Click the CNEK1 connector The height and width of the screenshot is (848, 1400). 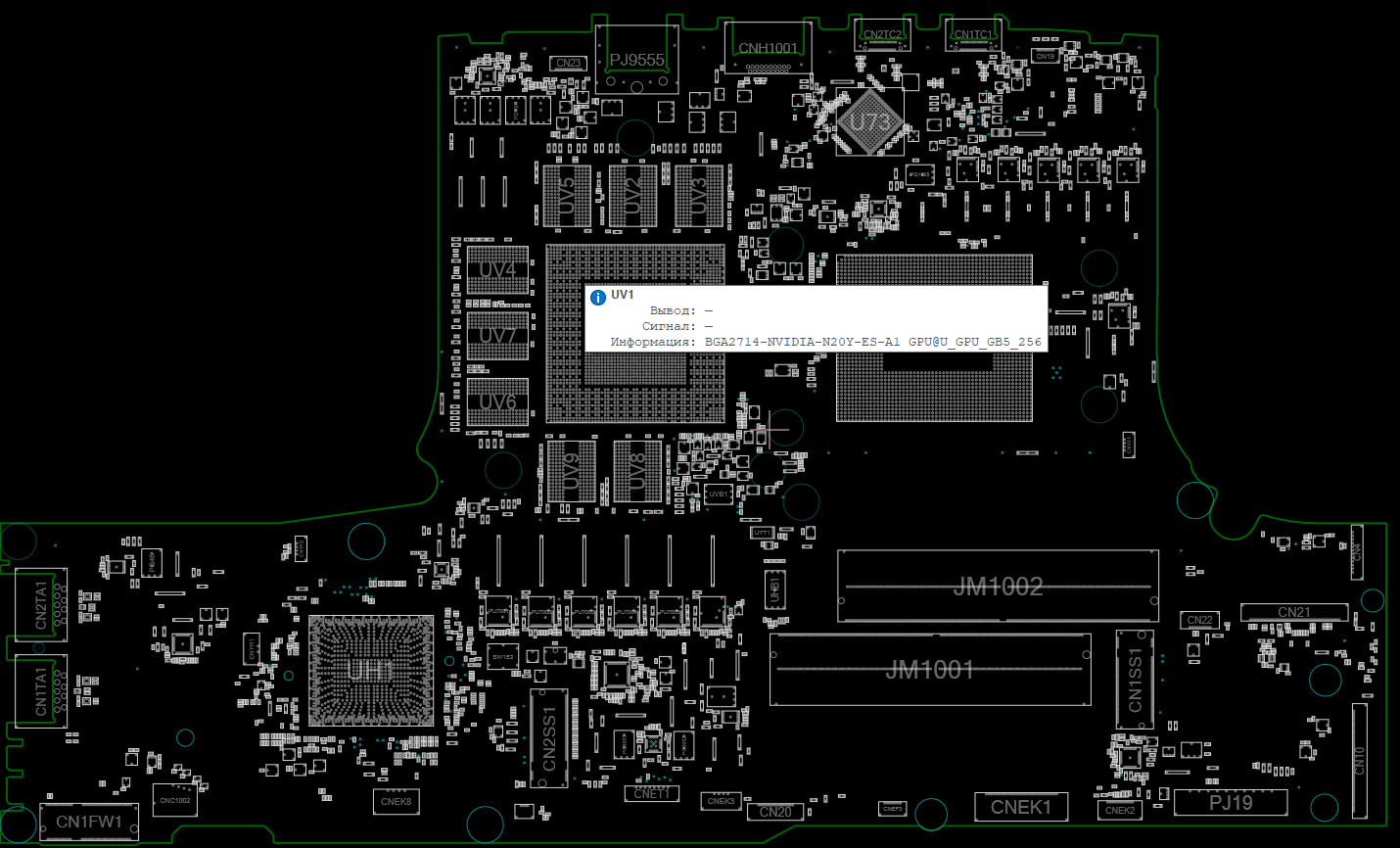coord(1020,808)
